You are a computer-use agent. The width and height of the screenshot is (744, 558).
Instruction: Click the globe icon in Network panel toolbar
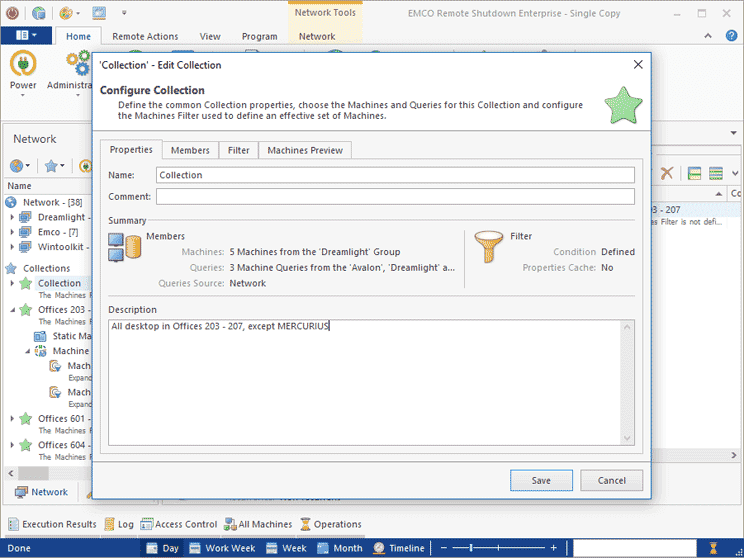[x=17, y=166]
